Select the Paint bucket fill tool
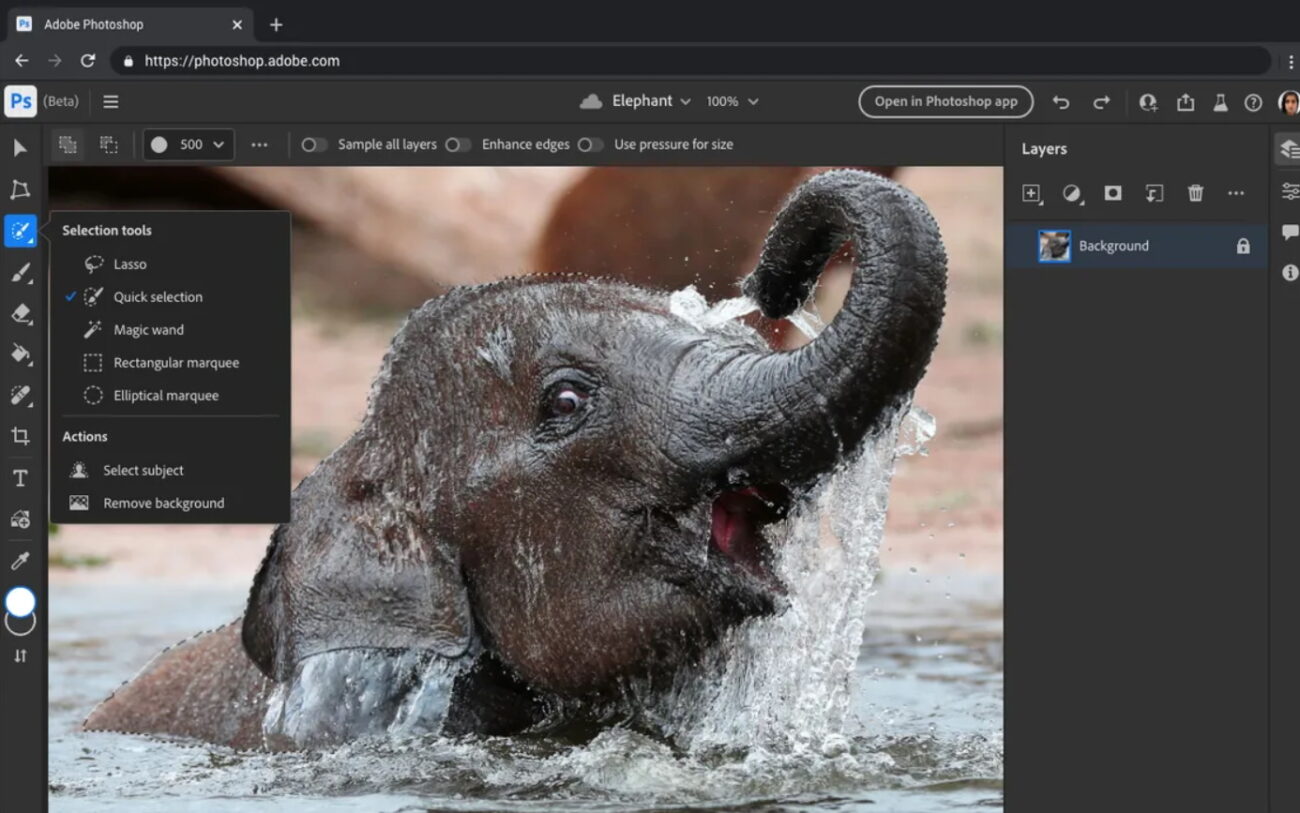Screen dimensions: 1300x813 pyautogui.click(x=20, y=354)
